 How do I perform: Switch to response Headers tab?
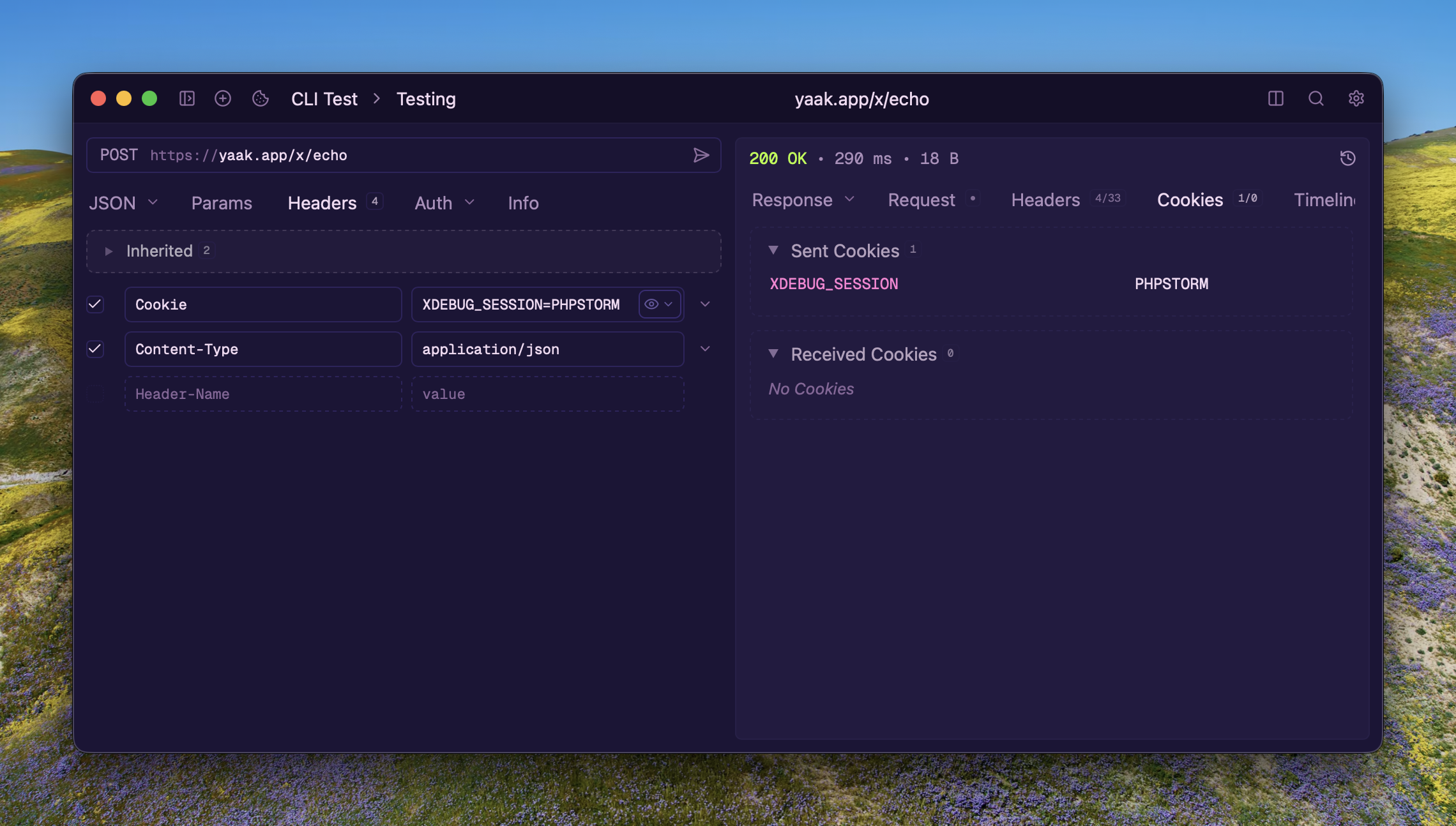pyautogui.click(x=1045, y=200)
